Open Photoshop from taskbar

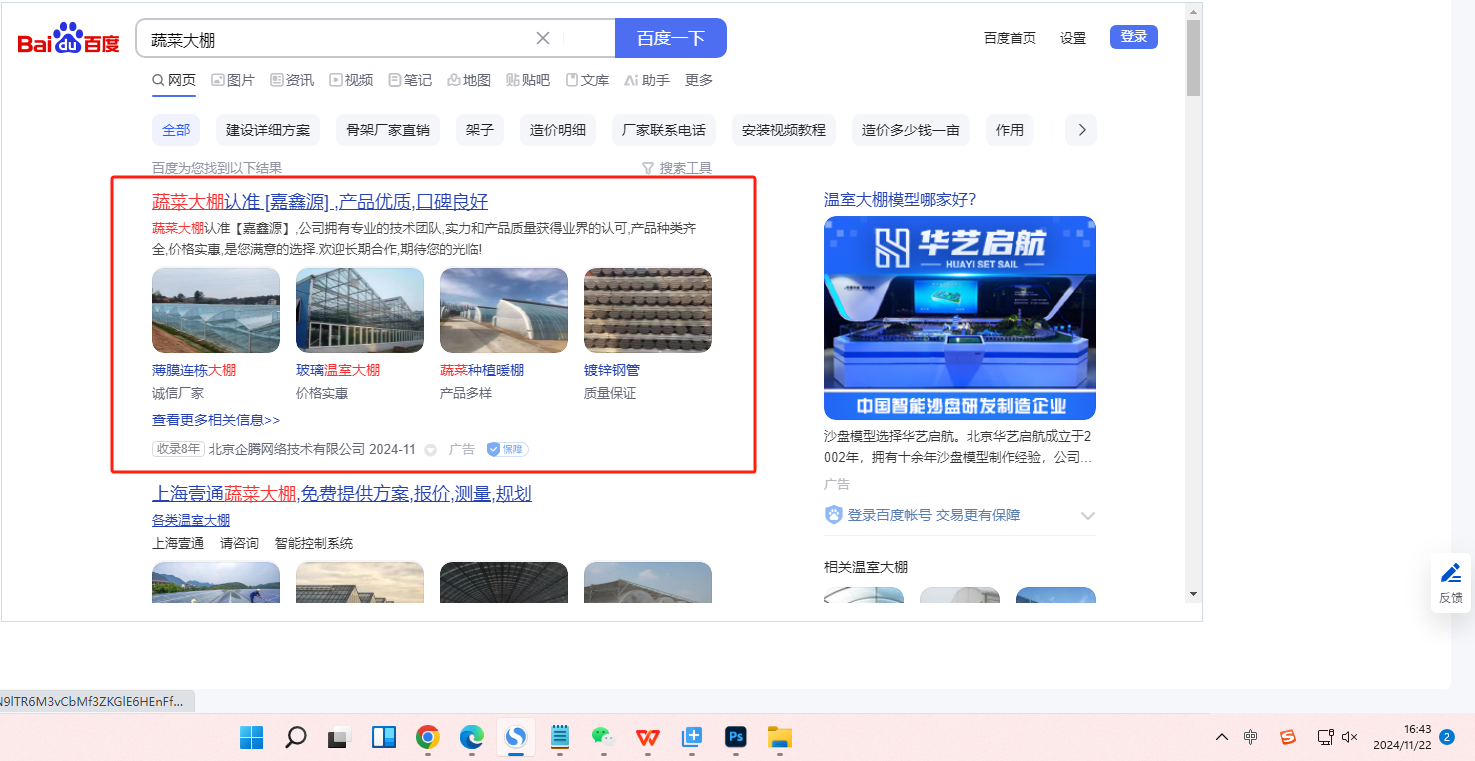point(736,738)
